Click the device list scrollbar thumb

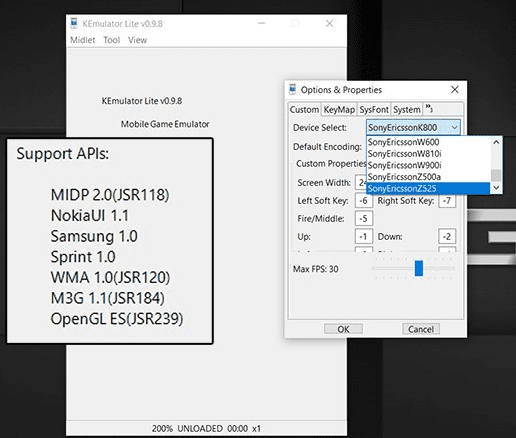(496, 175)
